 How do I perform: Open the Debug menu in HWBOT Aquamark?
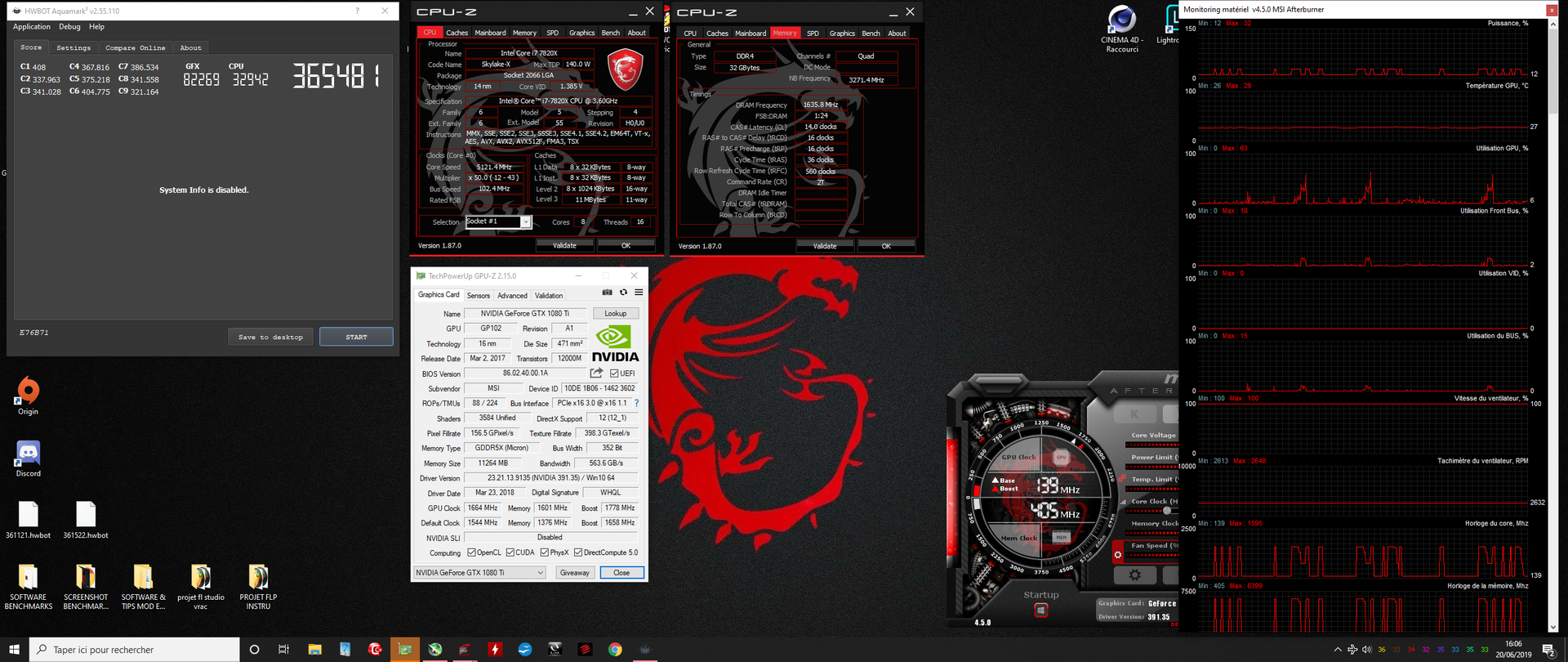tap(69, 27)
